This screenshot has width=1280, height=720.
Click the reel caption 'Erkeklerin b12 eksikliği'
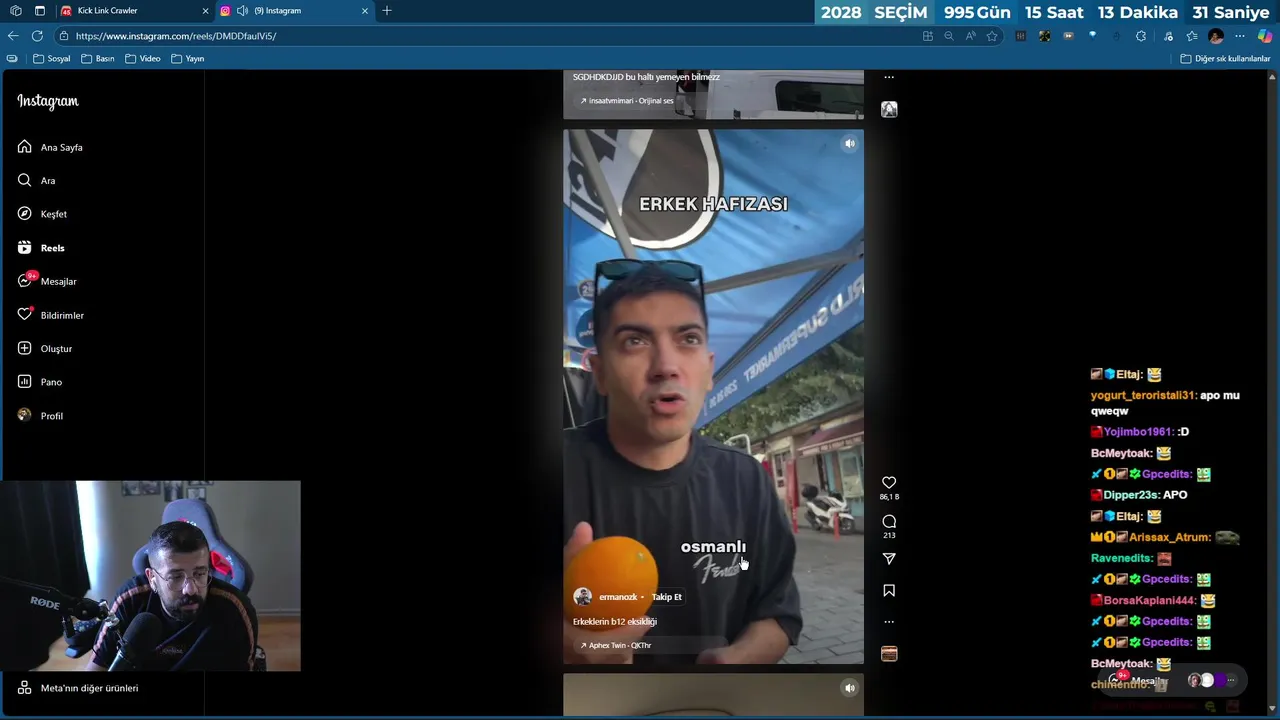615,622
